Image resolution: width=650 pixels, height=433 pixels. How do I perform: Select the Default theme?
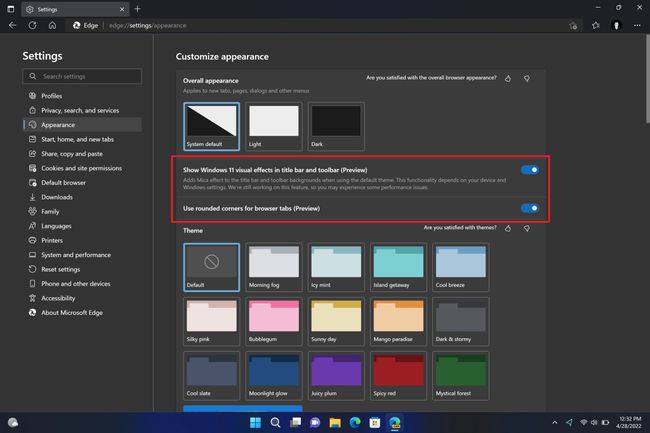211,267
